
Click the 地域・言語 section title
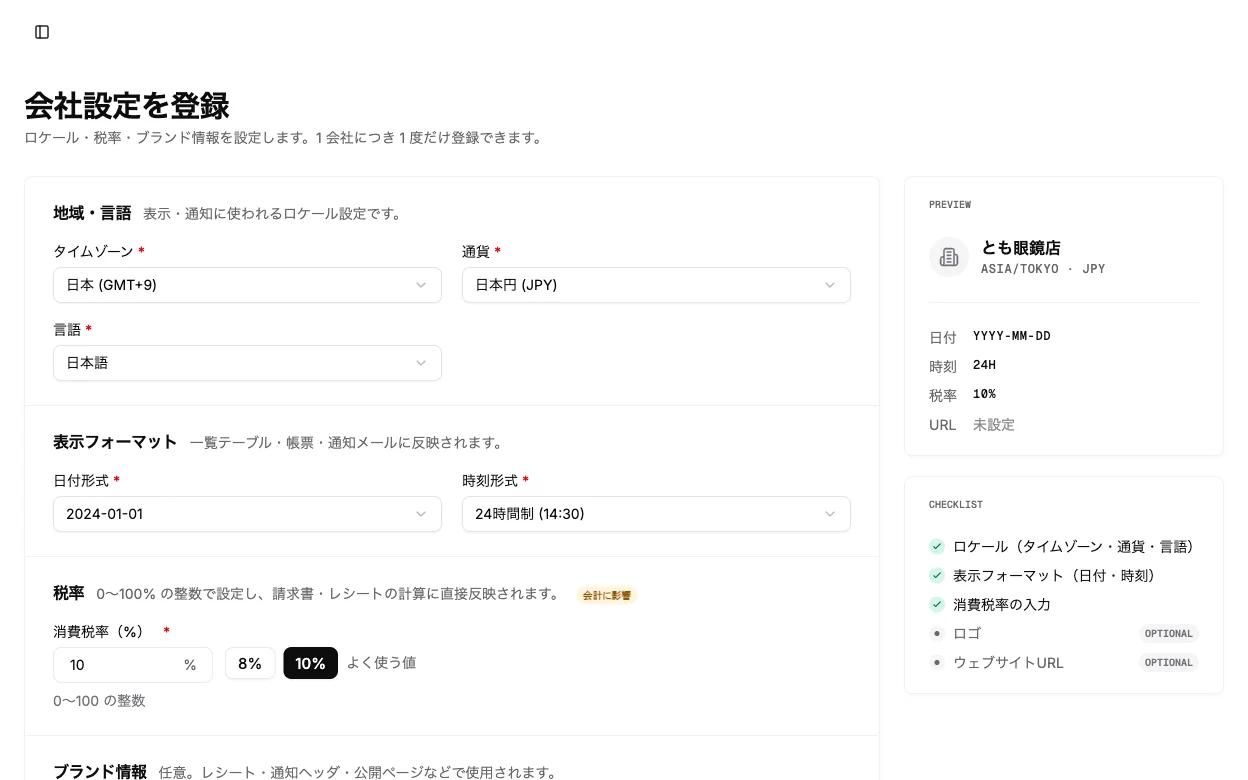(x=92, y=213)
